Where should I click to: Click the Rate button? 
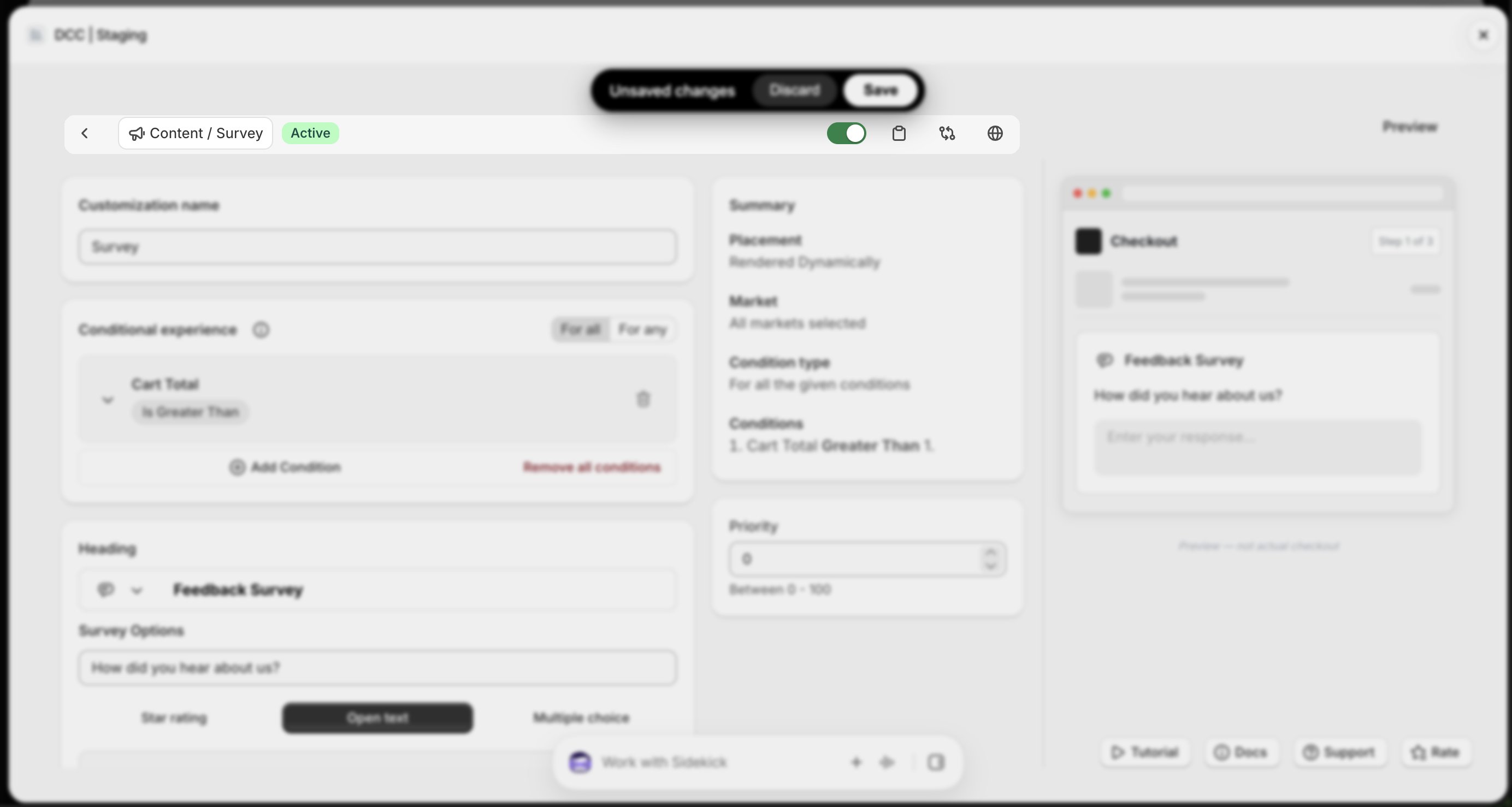tap(1436, 752)
